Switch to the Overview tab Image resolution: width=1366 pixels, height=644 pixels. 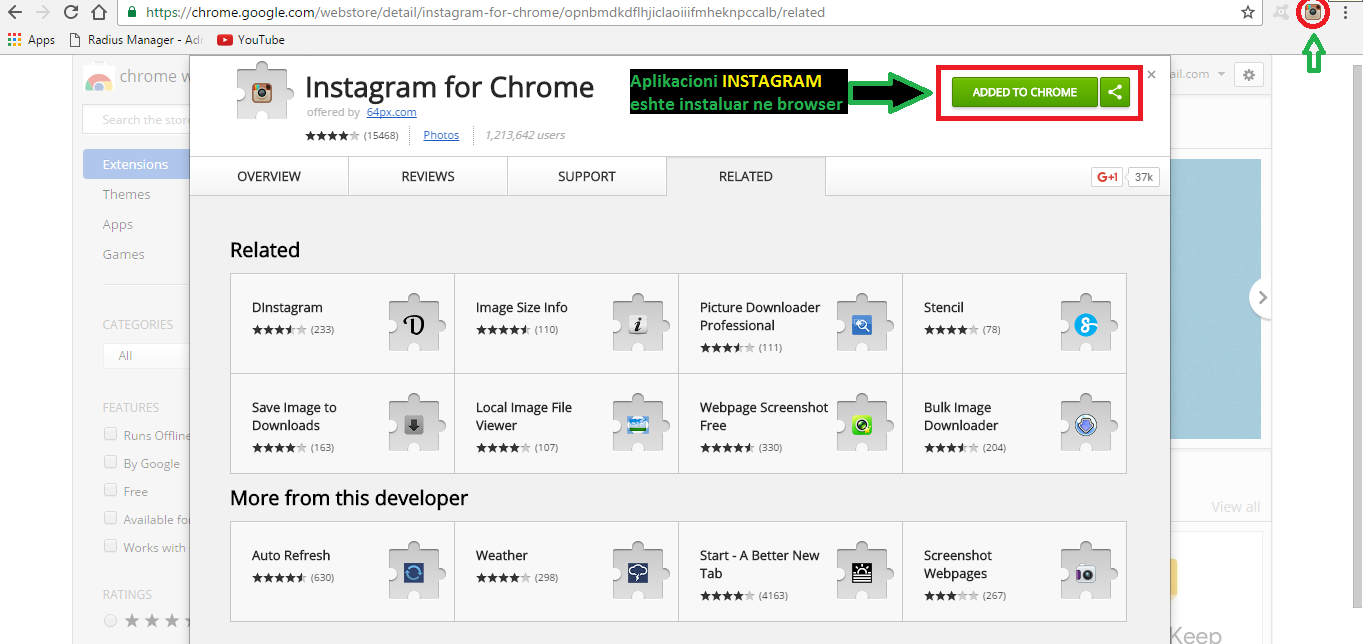[269, 176]
